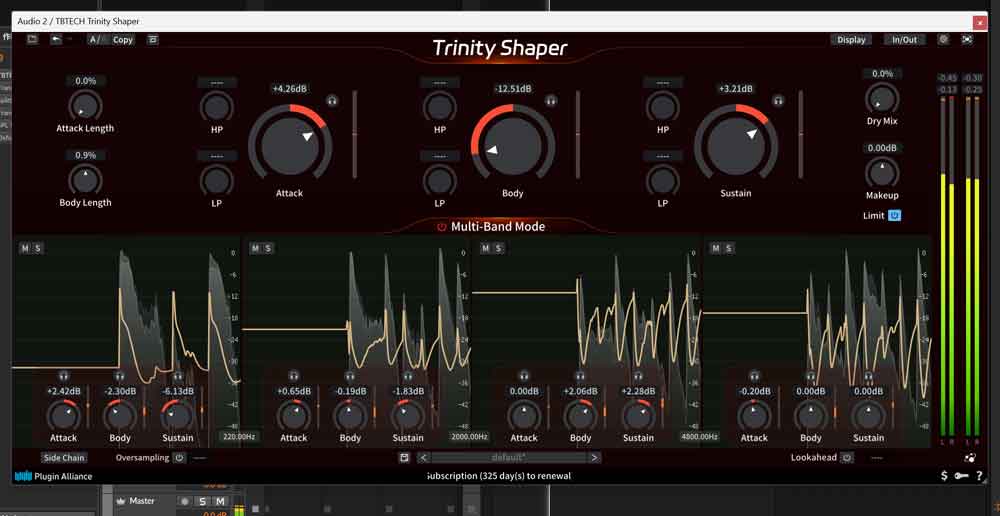Click the In/Out menu button
The image size is (1000, 516).
(903, 40)
